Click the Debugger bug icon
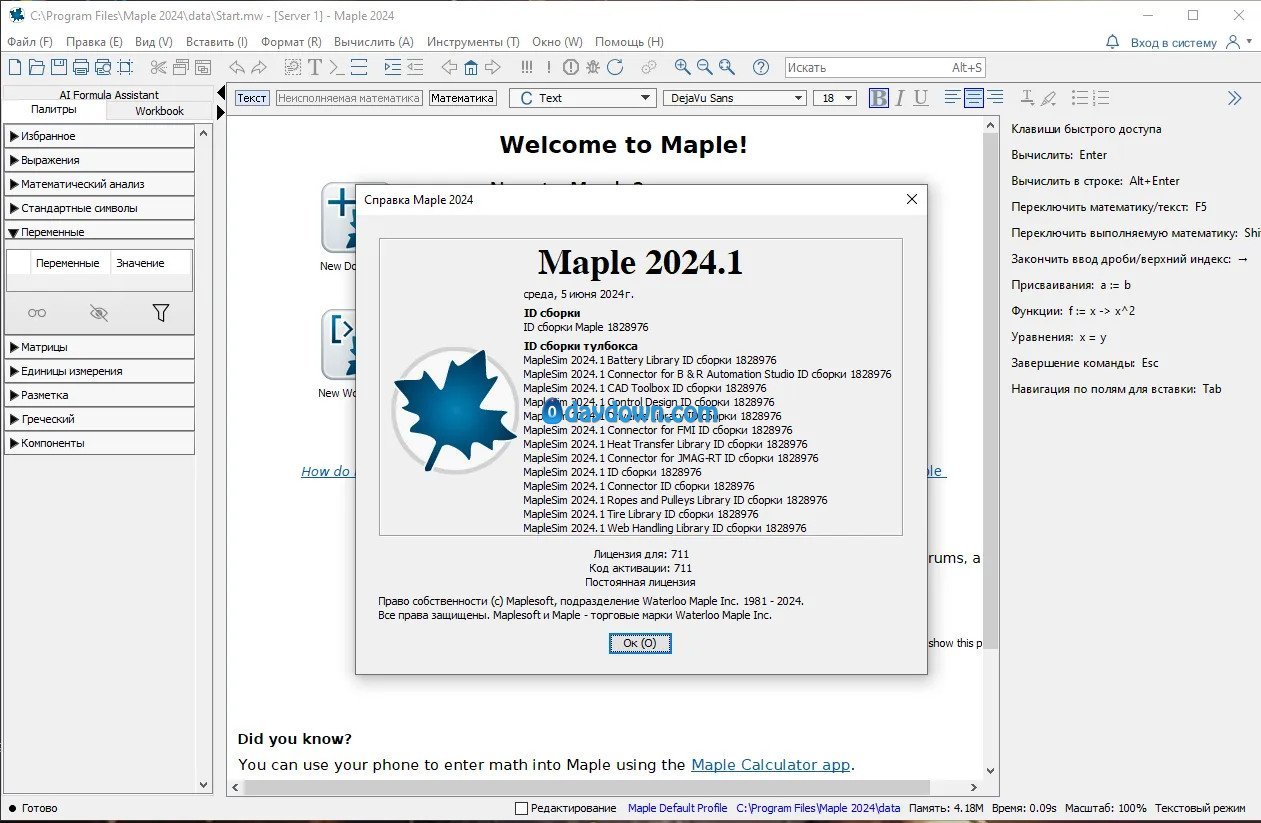1261x823 pixels. click(592, 67)
